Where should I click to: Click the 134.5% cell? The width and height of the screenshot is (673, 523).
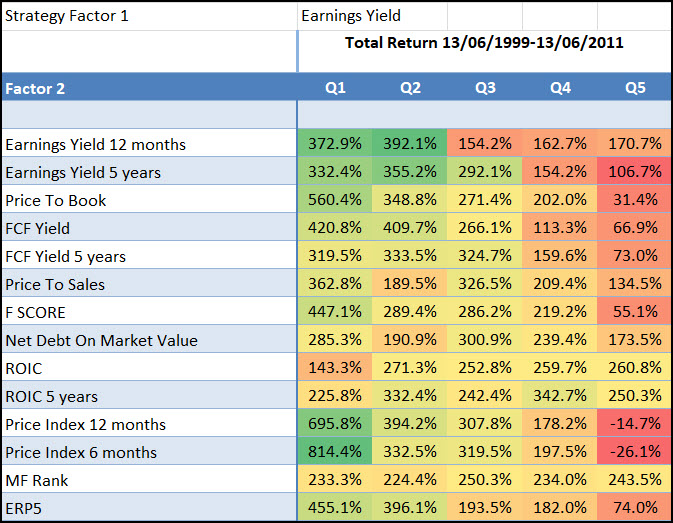click(x=635, y=283)
